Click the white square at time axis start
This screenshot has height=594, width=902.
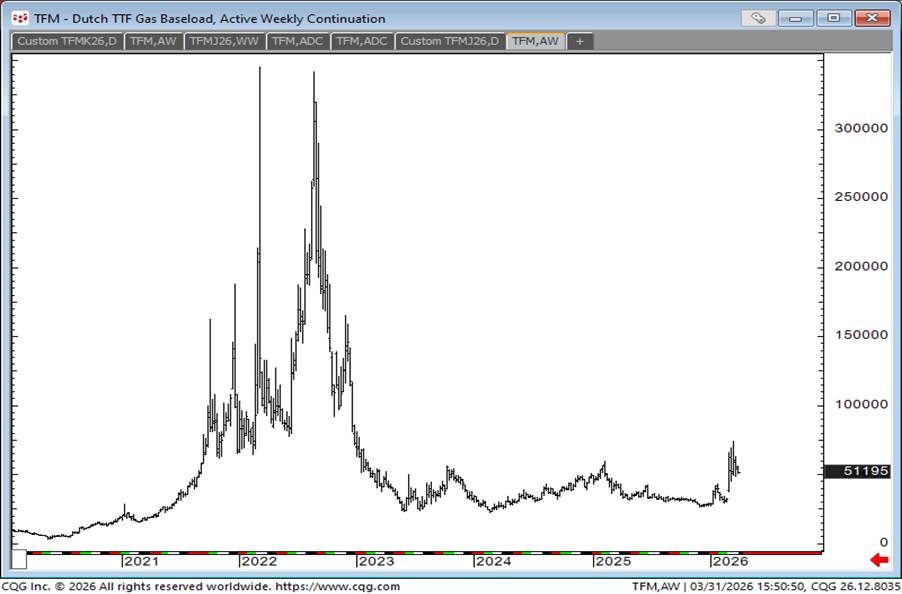pos(19,560)
